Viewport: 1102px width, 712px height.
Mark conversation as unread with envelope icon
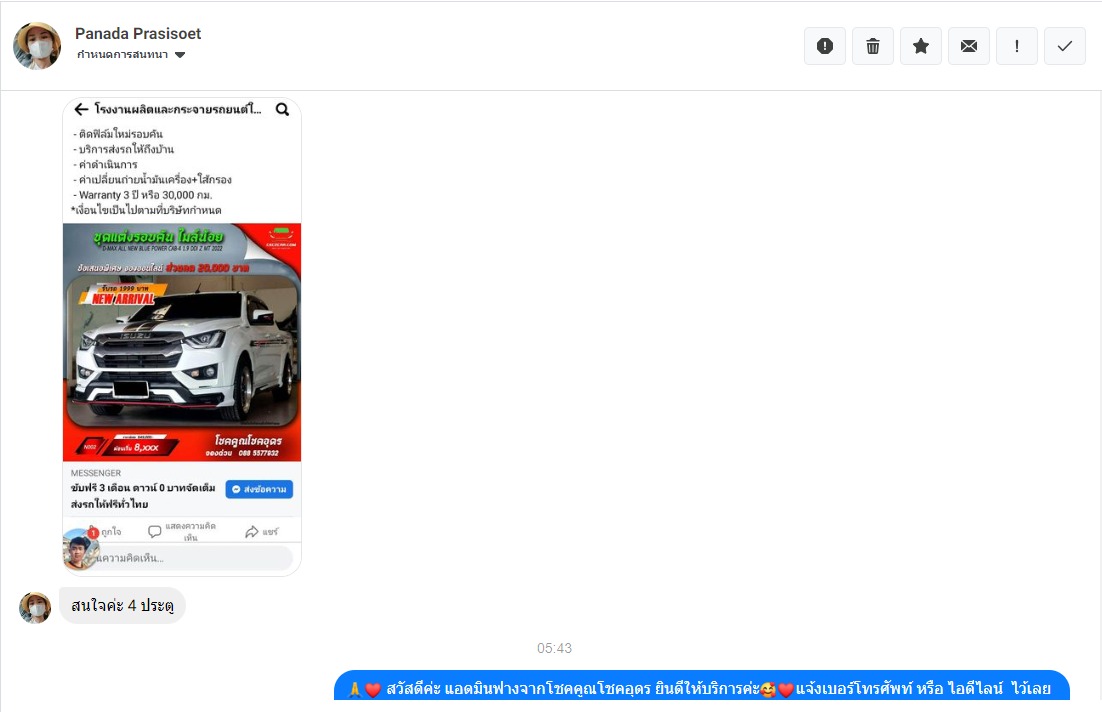tap(968, 46)
